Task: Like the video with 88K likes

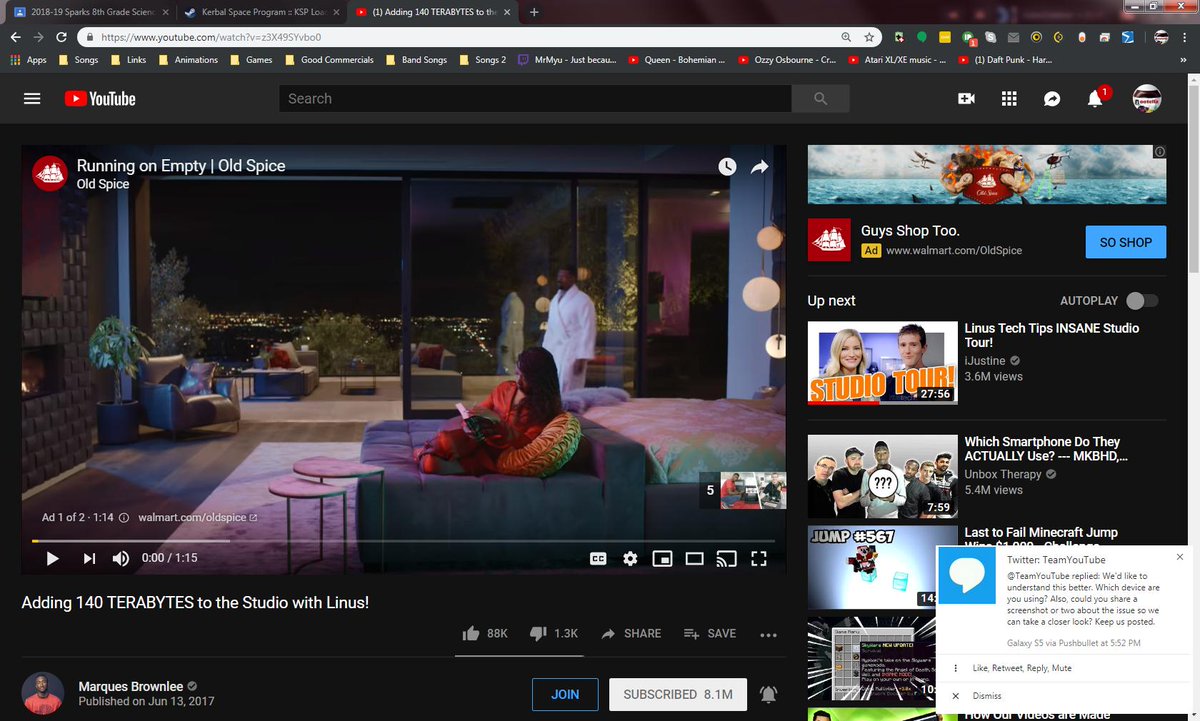Action: click(x=485, y=634)
